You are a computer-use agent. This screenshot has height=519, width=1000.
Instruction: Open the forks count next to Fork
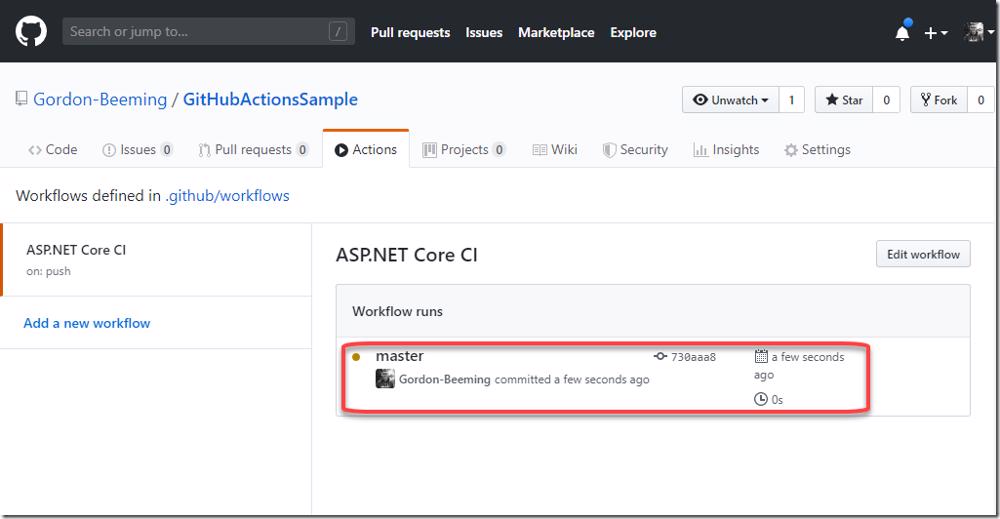point(981,100)
